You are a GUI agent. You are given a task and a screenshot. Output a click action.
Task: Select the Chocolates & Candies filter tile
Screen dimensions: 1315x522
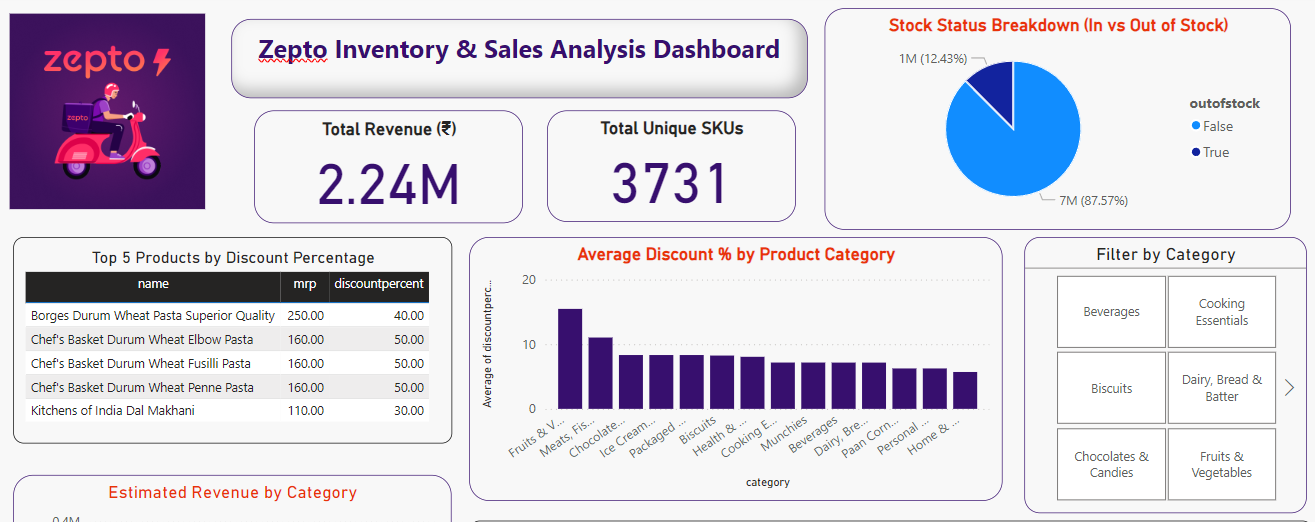[1111, 464]
